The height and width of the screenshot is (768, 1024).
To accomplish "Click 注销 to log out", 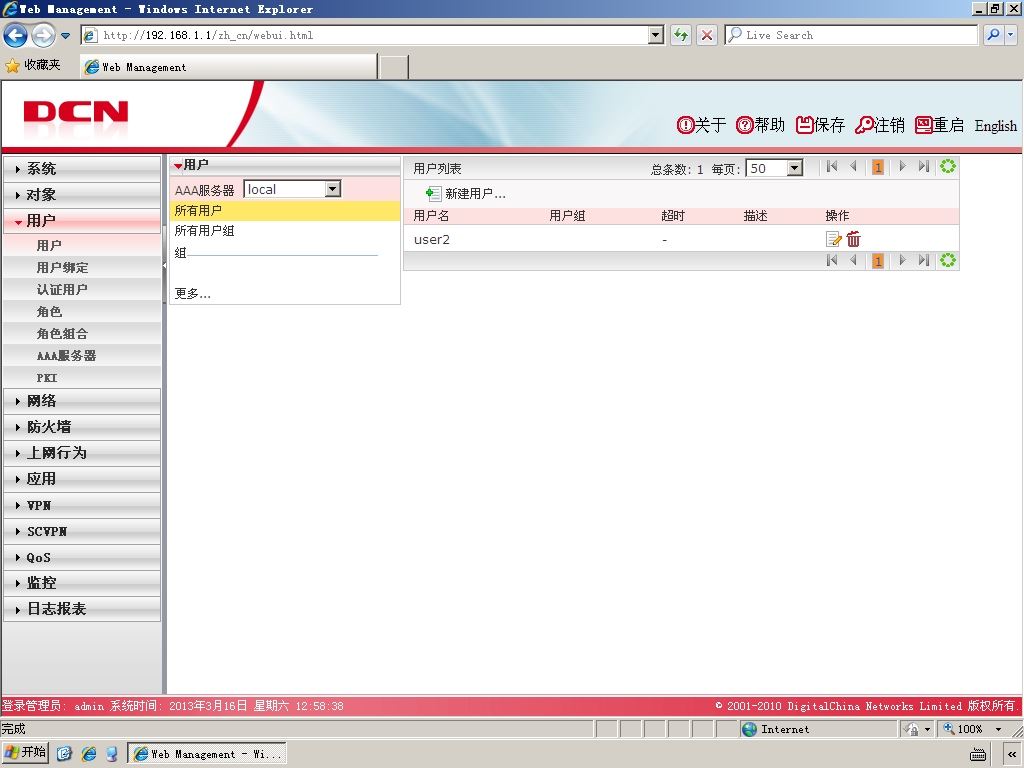I will (x=880, y=125).
